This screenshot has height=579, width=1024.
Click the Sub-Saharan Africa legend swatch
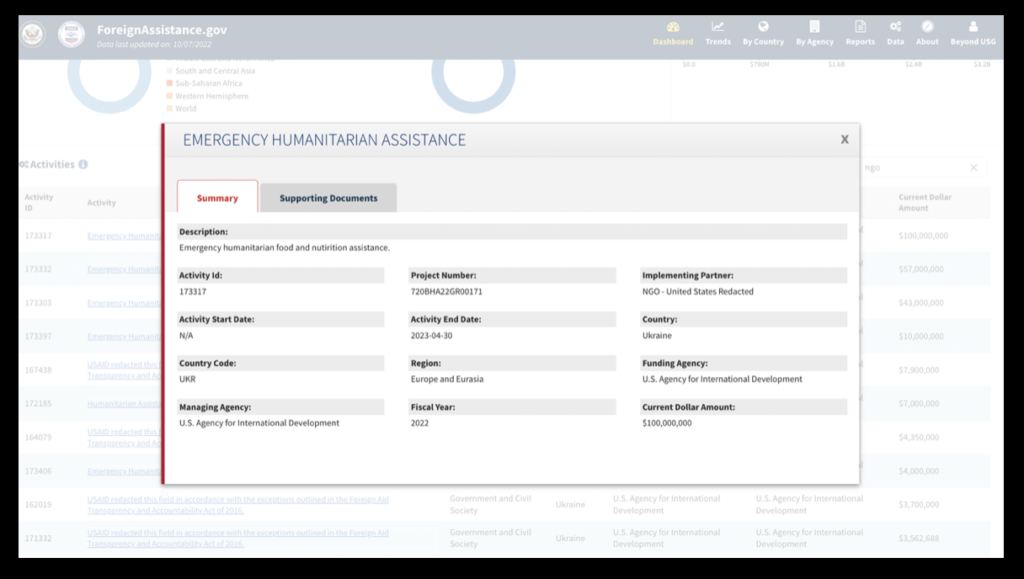pos(169,84)
